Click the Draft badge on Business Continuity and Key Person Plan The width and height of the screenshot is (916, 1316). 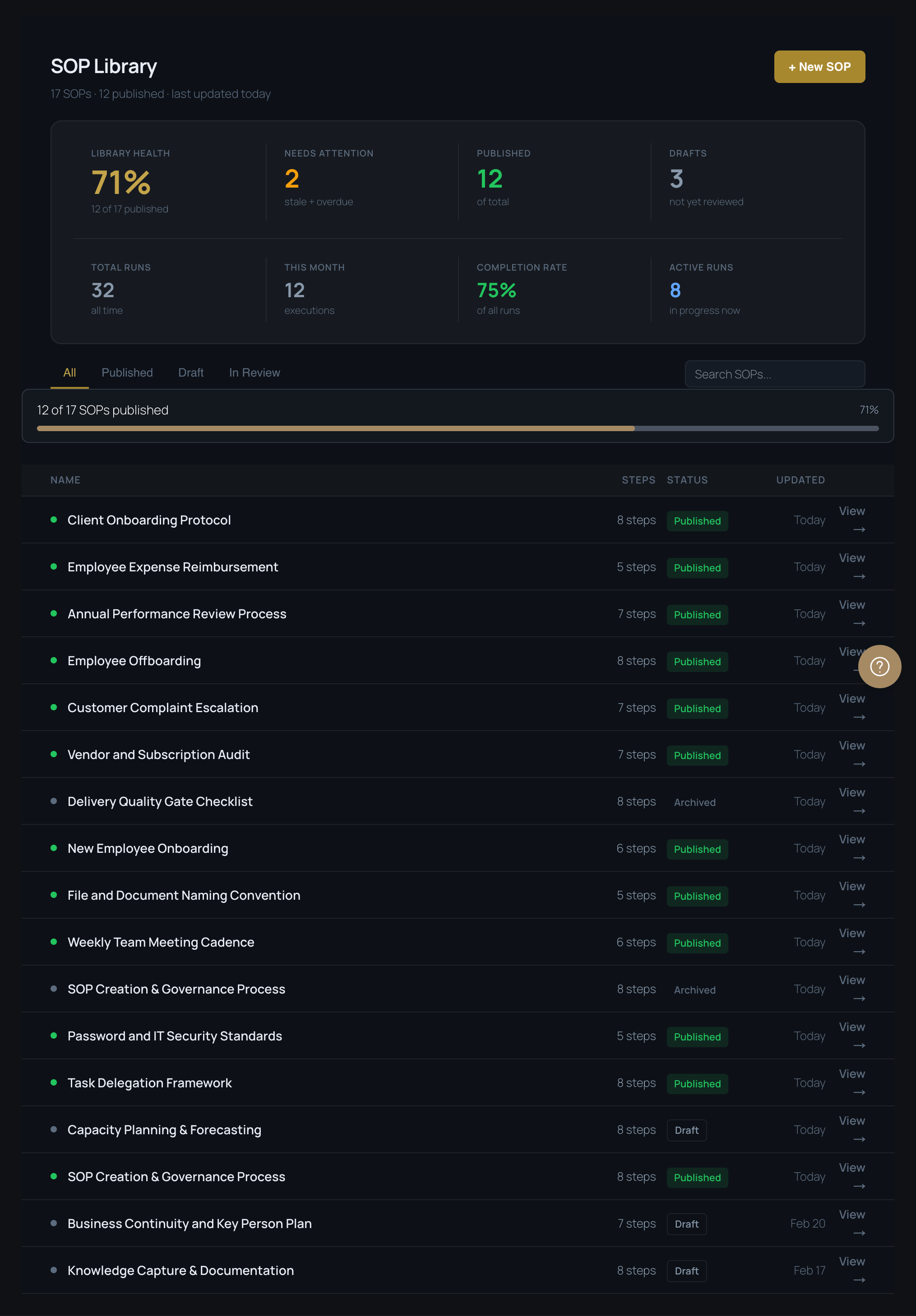(x=687, y=1224)
